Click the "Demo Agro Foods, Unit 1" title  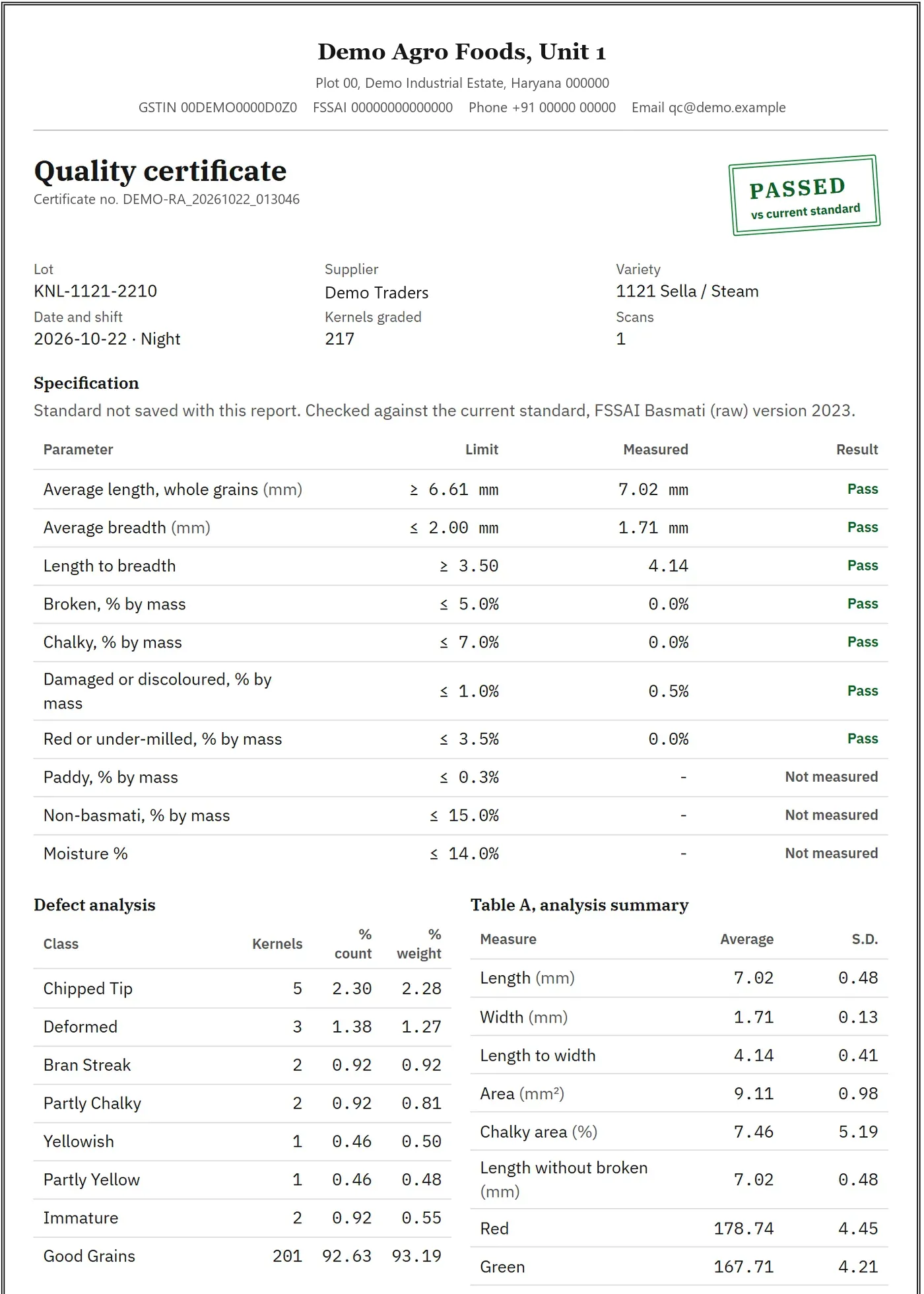[x=461, y=51]
